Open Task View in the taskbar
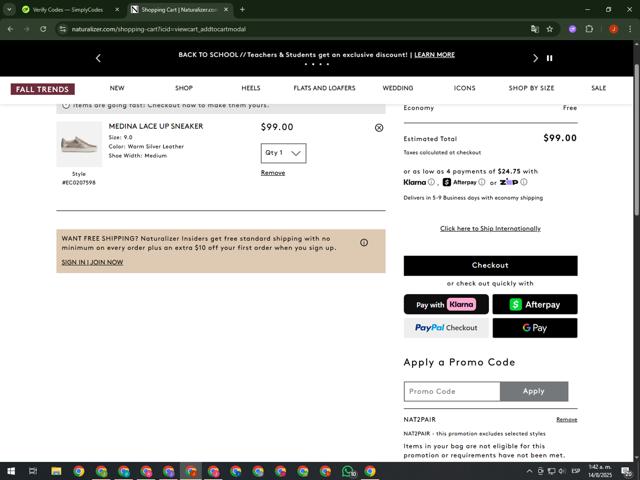Image resolution: width=640 pixels, height=480 pixels. (33, 471)
